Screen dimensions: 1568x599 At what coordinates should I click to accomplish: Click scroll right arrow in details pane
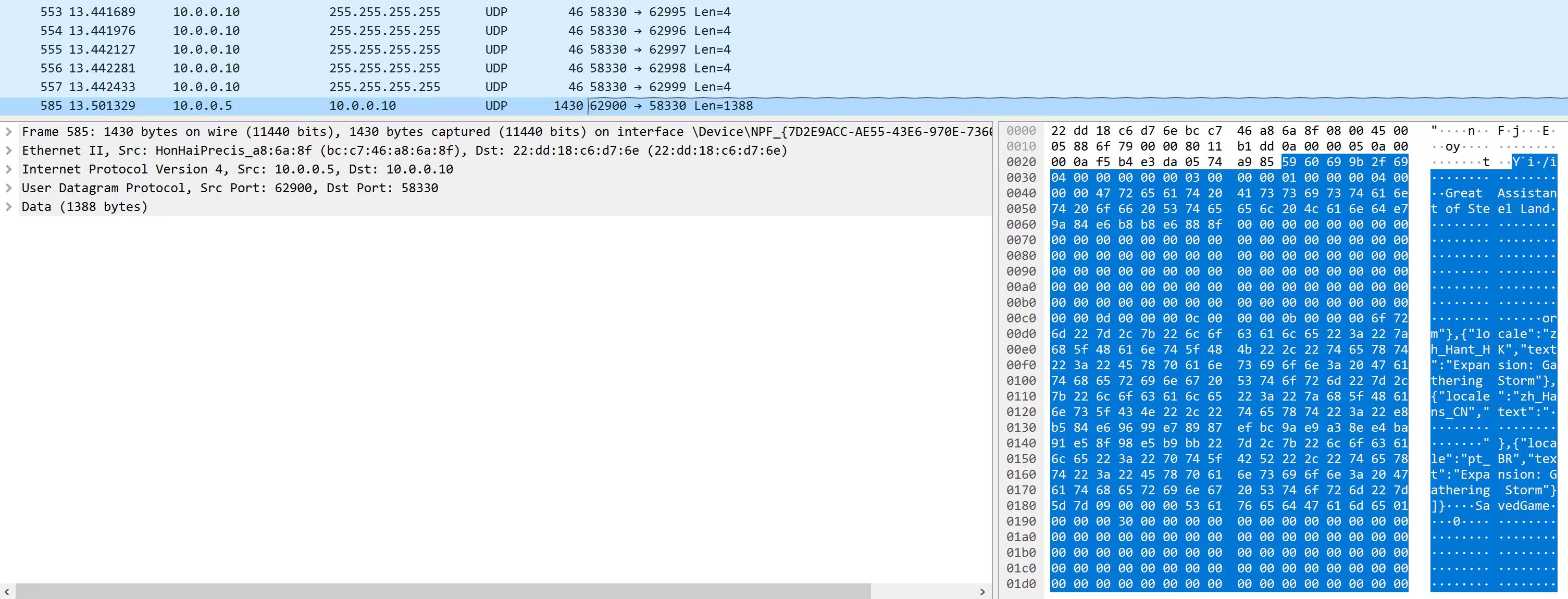pos(982,592)
